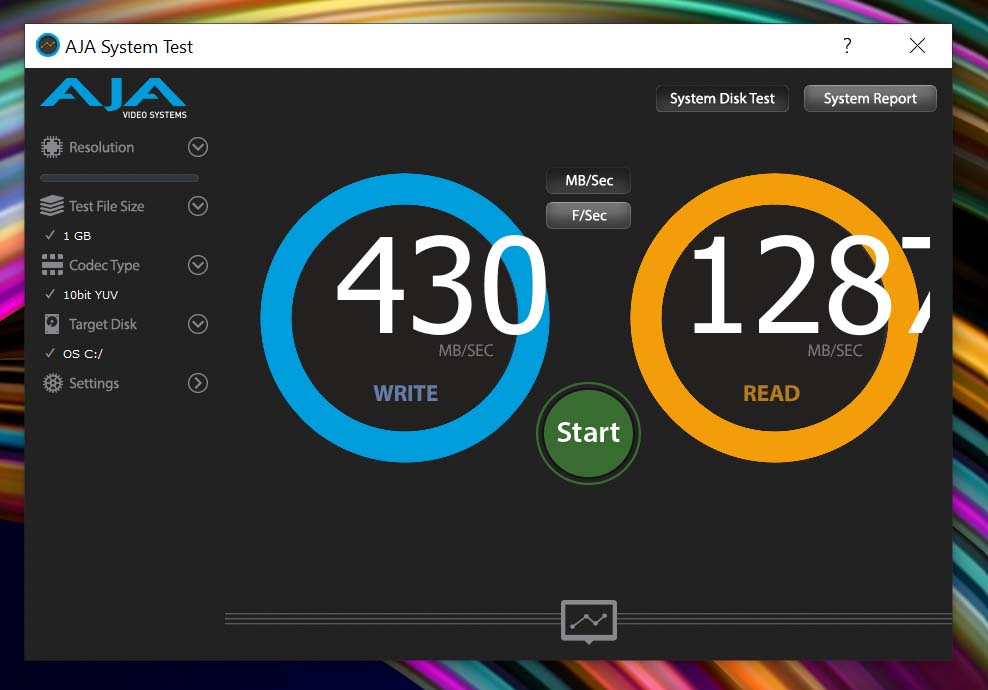Switch units to F/Sec
Screen dimensions: 988x690
589,216
